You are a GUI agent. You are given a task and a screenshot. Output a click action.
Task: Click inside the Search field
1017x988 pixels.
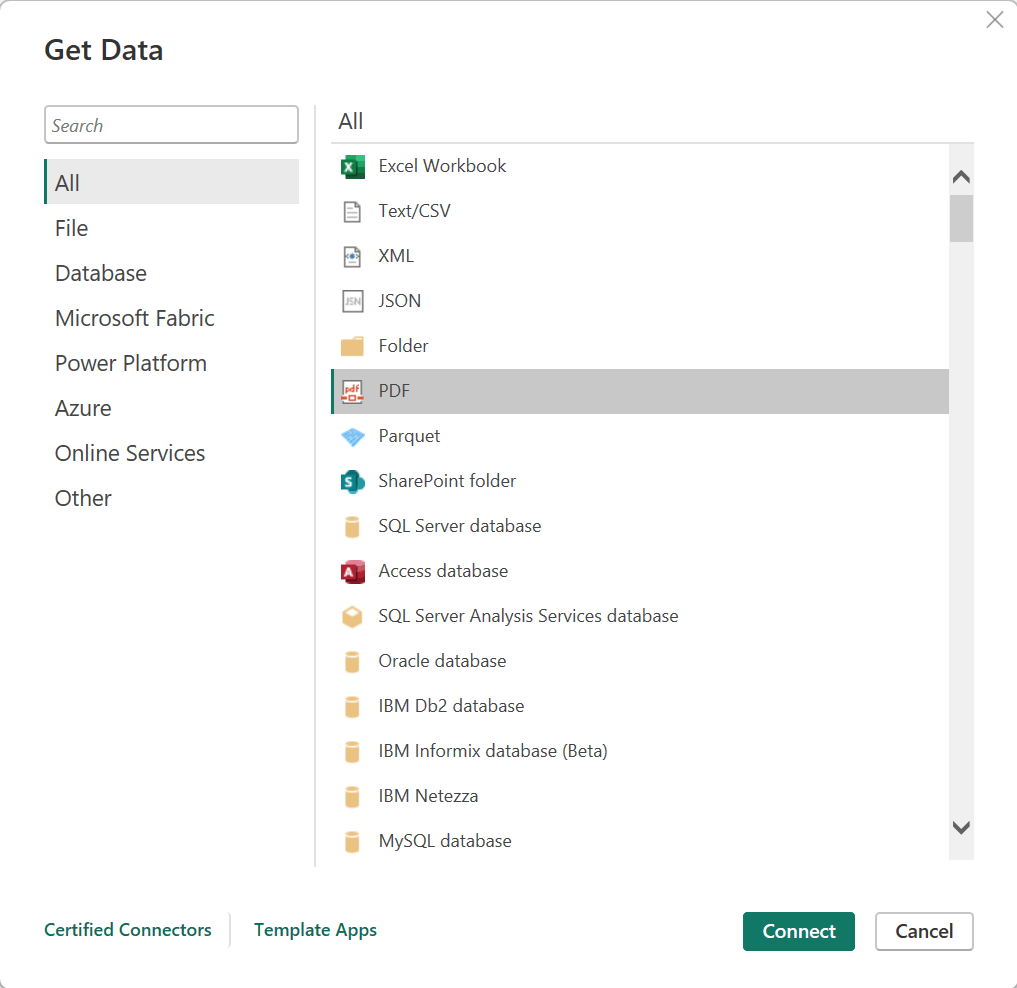[x=170, y=124]
